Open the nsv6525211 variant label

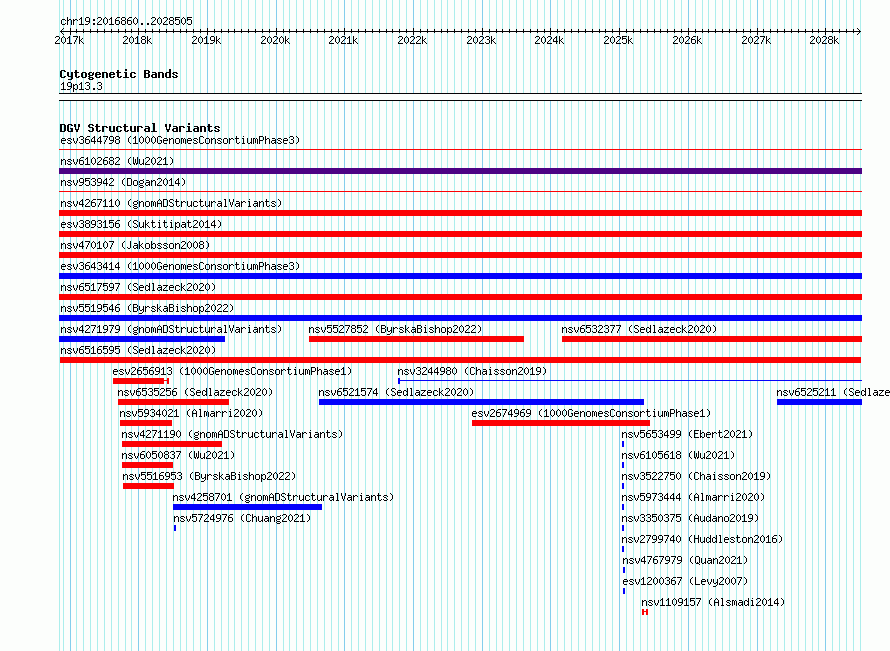click(833, 392)
